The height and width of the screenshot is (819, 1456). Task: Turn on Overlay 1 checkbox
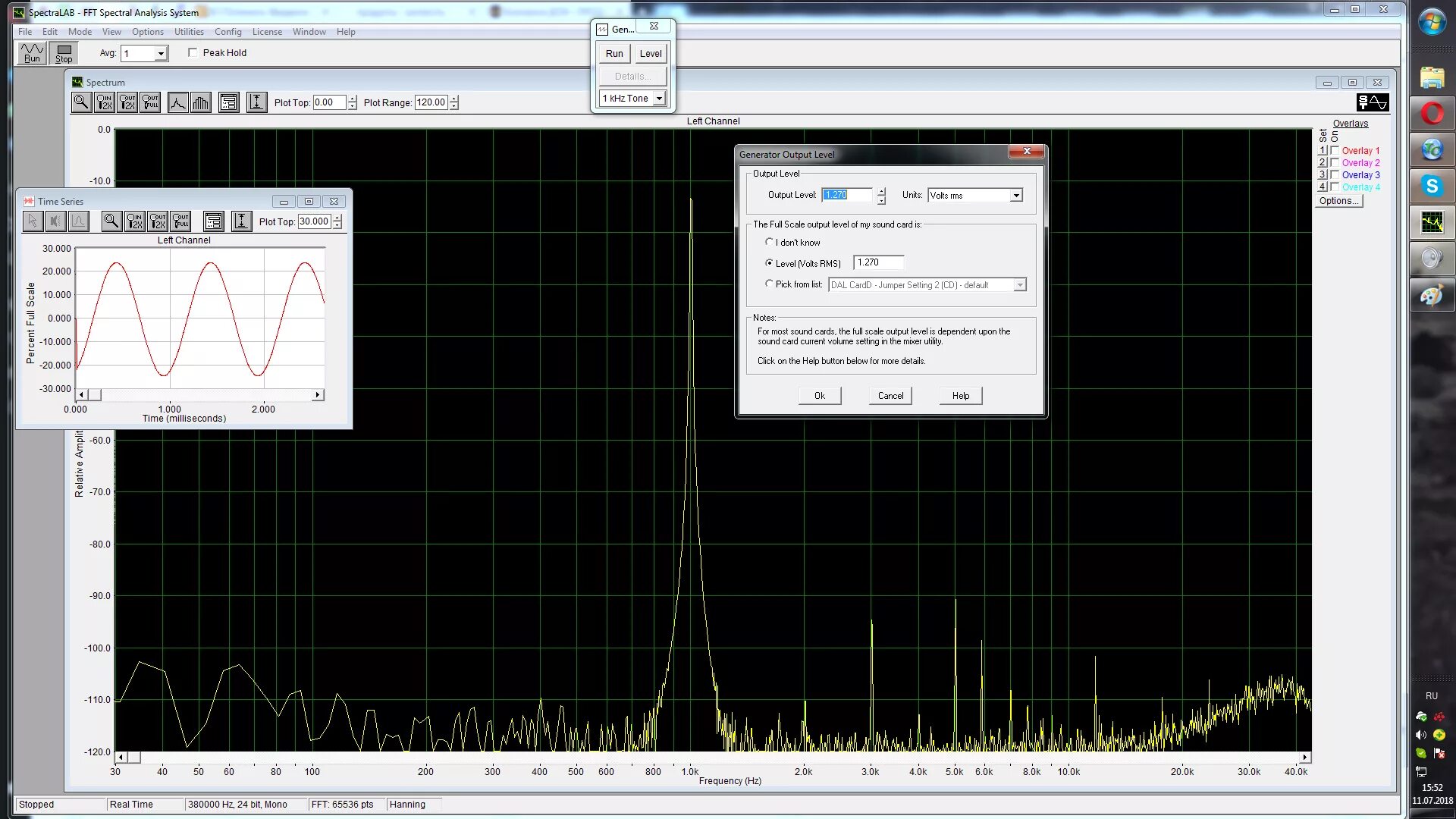pos(1335,151)
